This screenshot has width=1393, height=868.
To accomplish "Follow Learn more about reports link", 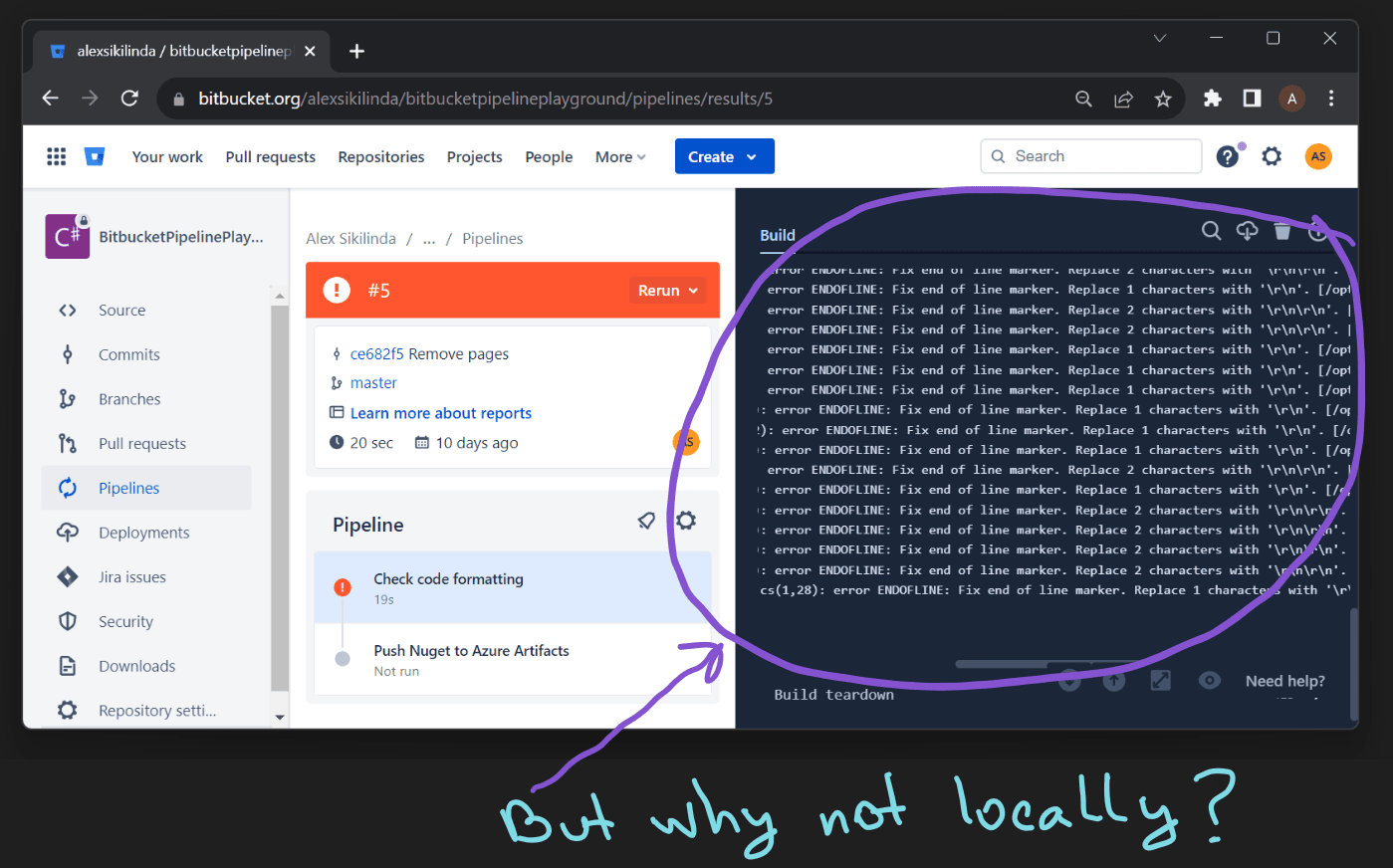I will click(441, 413).
